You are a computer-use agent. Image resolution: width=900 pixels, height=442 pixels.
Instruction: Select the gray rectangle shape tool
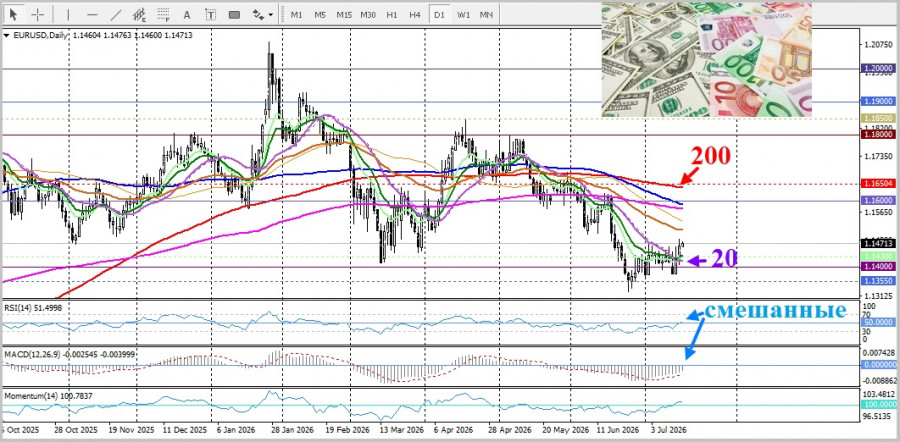pyautogui.click(x=234, y=14)
